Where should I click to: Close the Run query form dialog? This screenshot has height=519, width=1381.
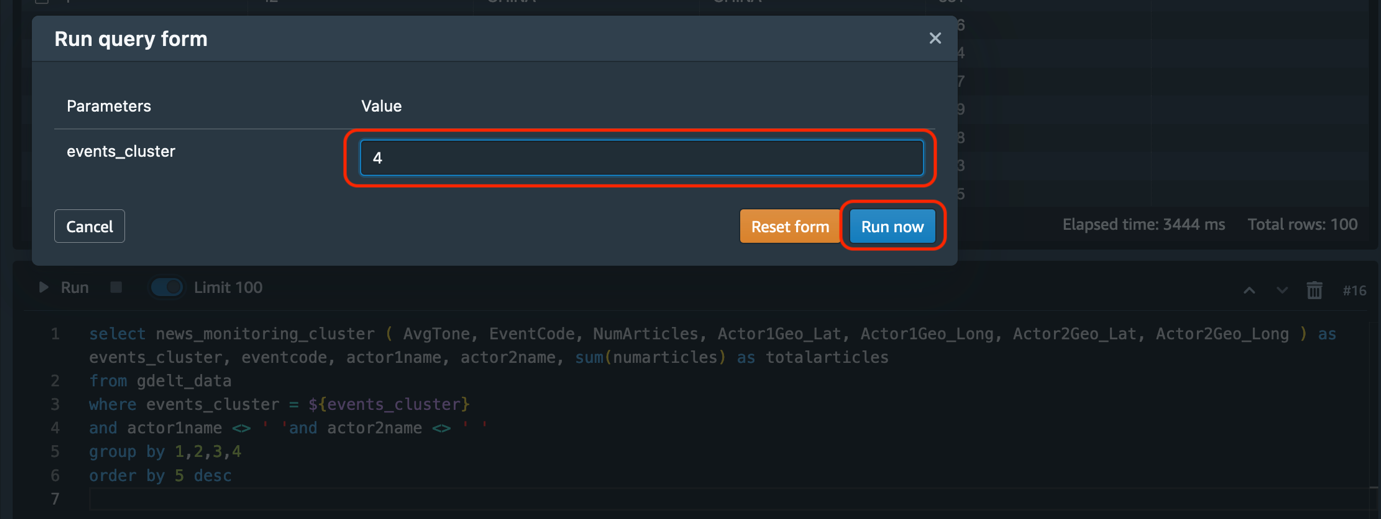pyautogui.click(x=935, y=38)
